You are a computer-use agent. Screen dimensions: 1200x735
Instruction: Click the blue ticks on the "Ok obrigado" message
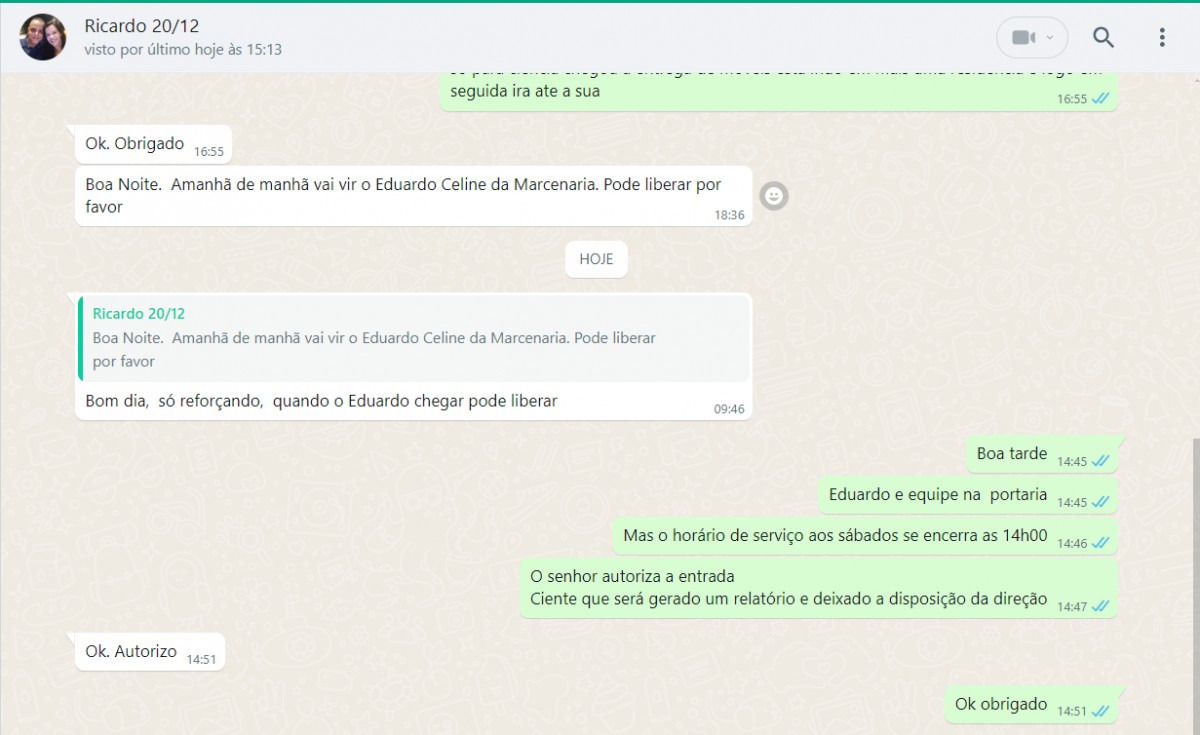click(1101, 711)
